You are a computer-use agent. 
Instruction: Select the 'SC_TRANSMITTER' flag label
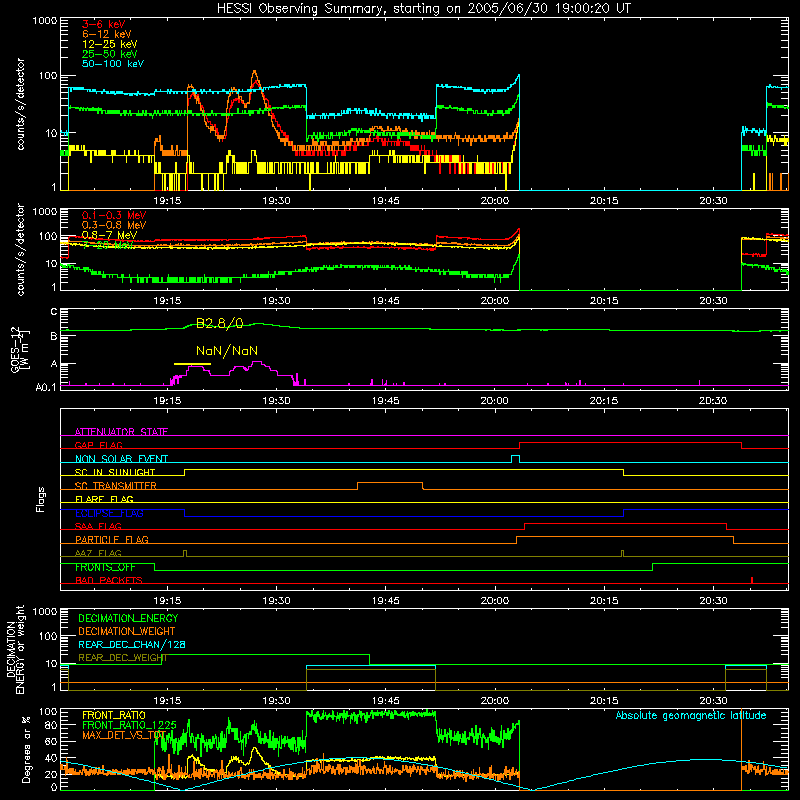pos(116,485)
